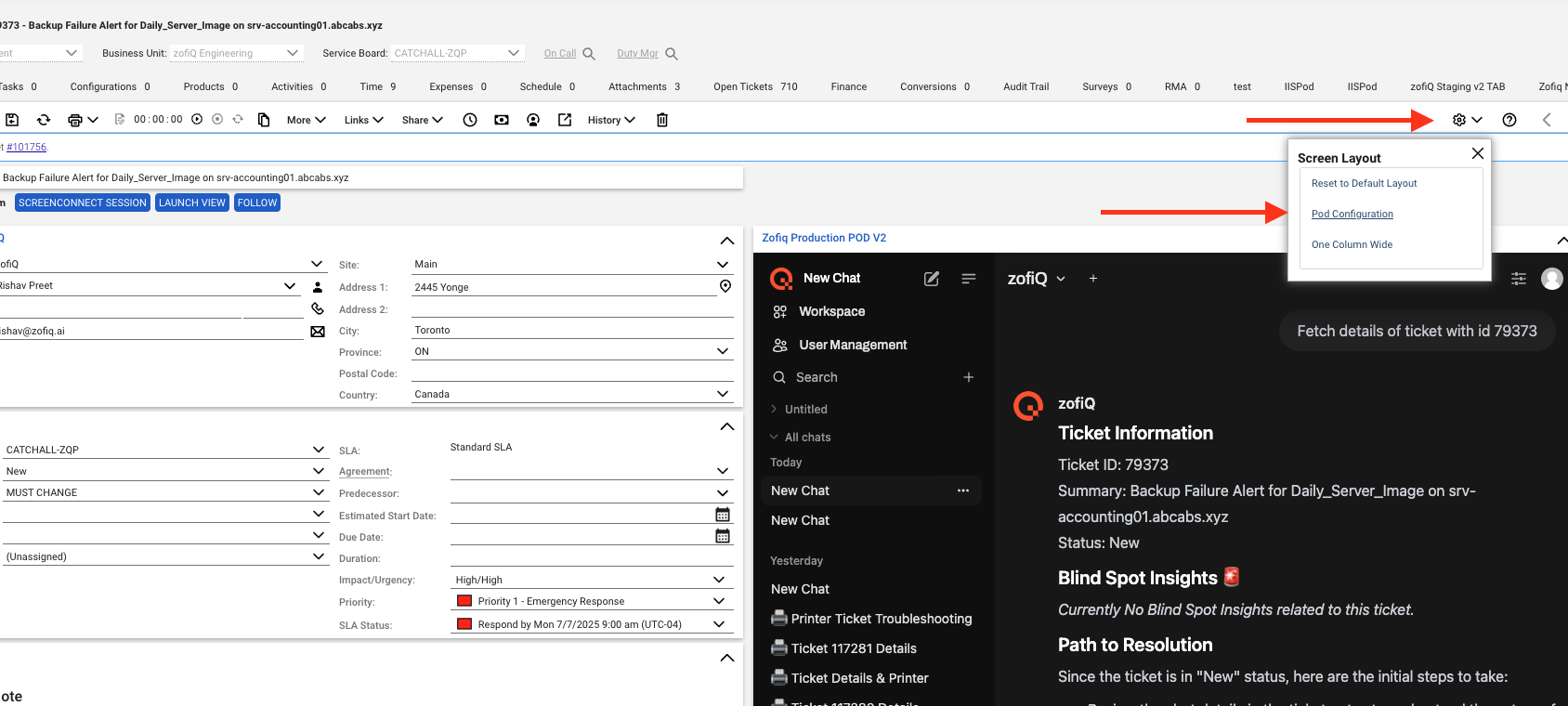Image resolution: width=1568 pixels, height=706 pixels.
Task: Click the LAUNCH VIEW button
Action: coord(192,203)
